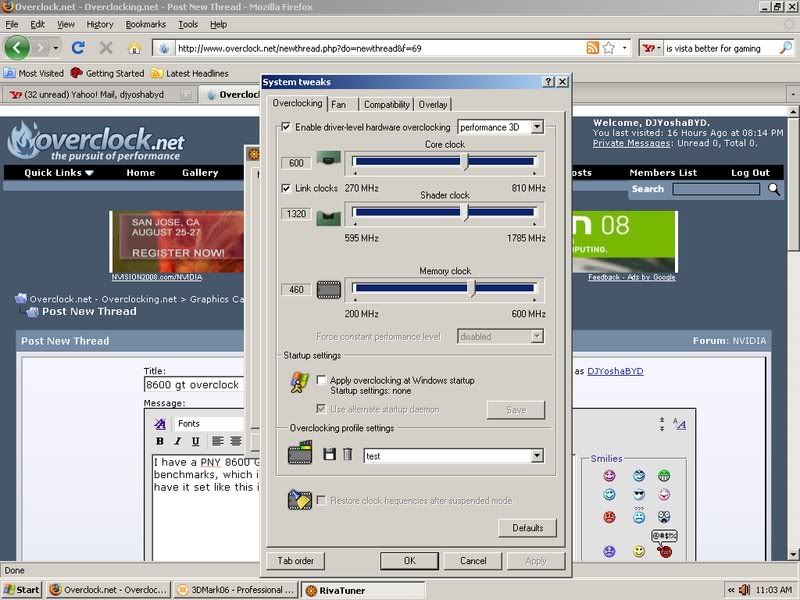Viewport: 800px width, 600px height.
Task: Click the save profile floppy disk icon
Action: [x=329, y=455]
